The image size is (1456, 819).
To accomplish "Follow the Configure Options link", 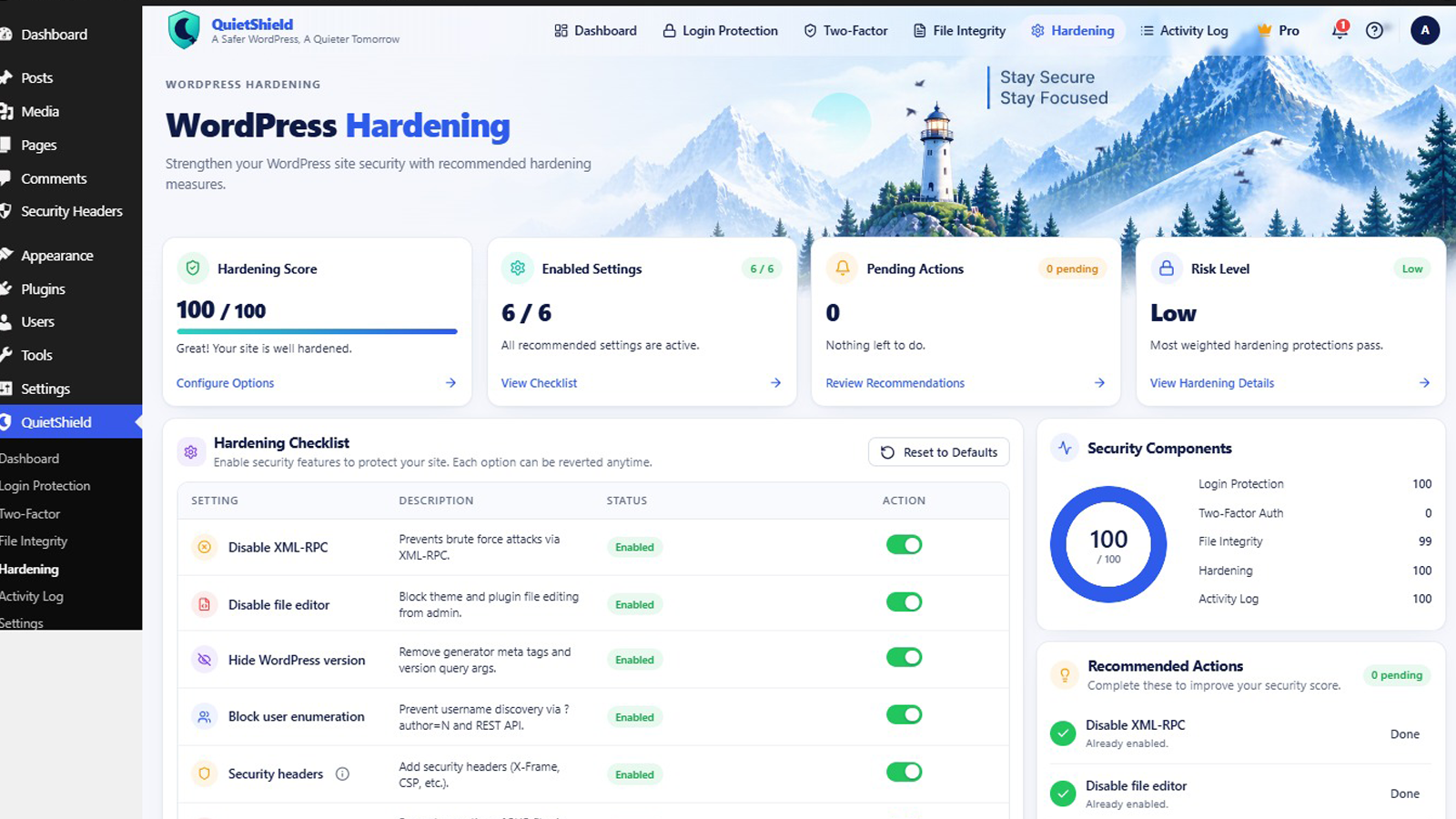I will (x=225, y=383).
